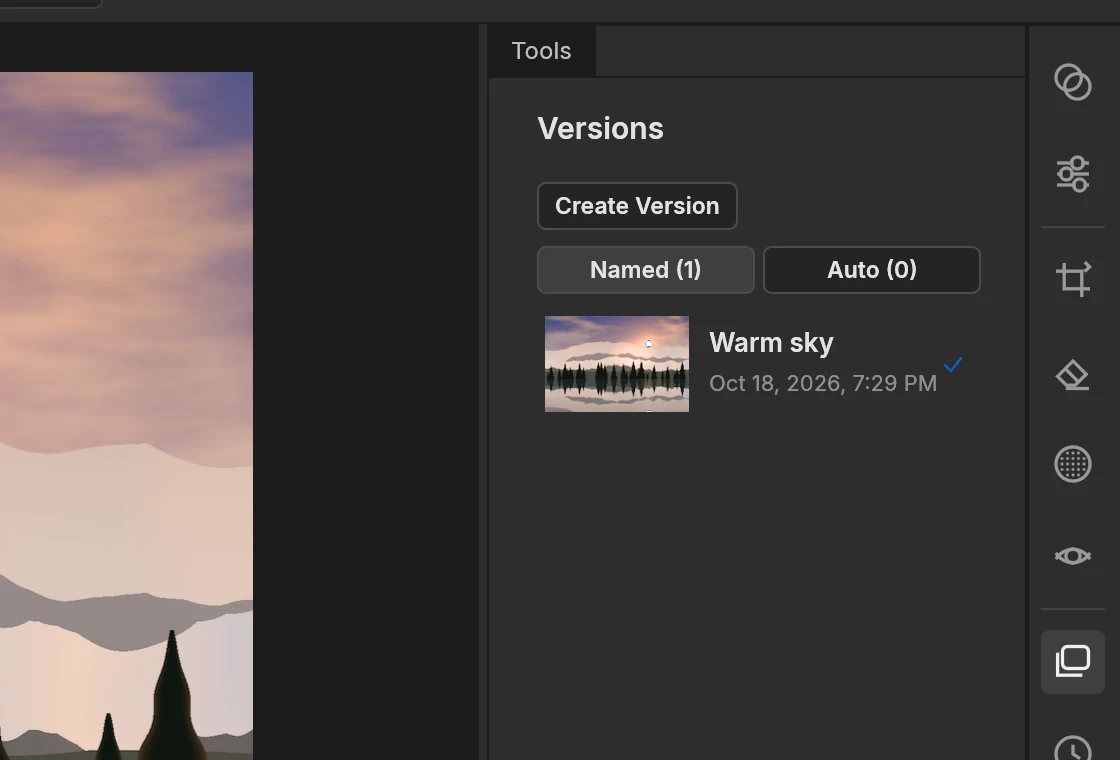Click the sunset photo on the canvas
1120x760 pixels.
126,416
